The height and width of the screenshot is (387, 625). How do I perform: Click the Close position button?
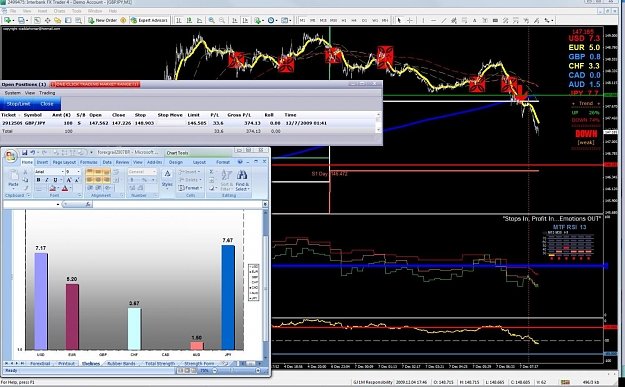coord(47,104)
